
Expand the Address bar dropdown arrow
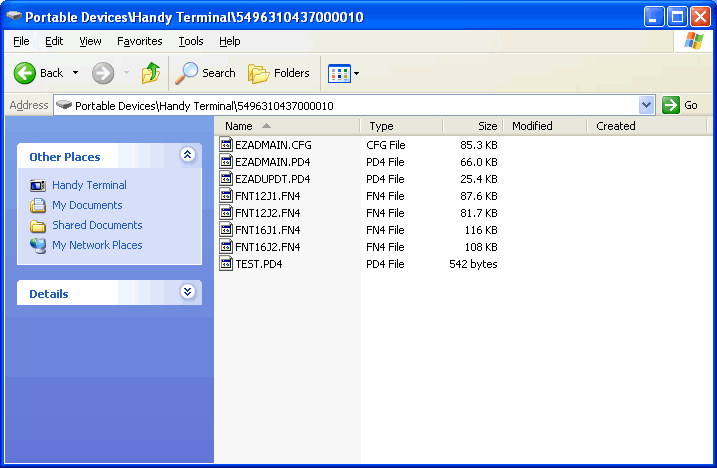click(646, 106)
